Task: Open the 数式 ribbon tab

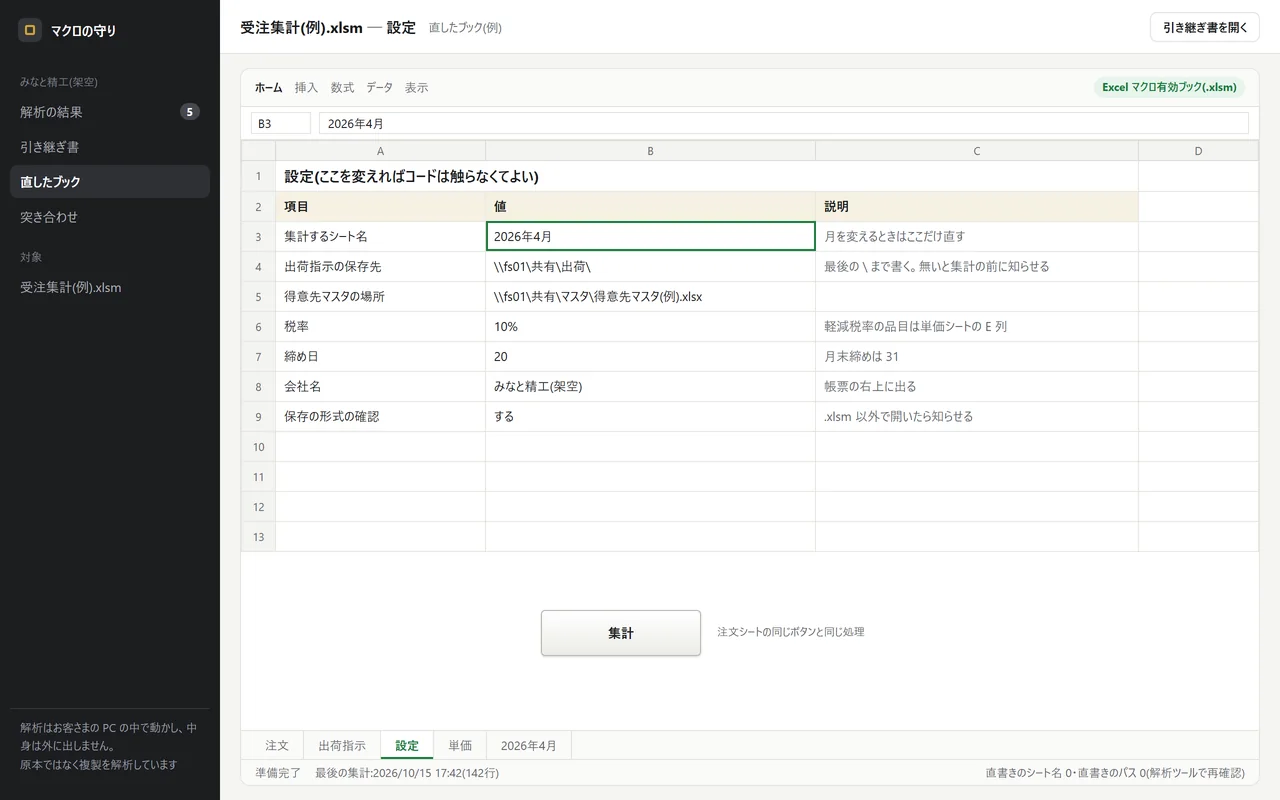Action: click(x=342, y=88)
